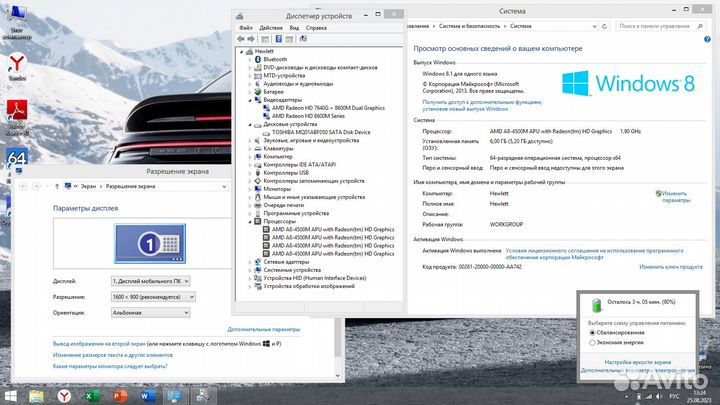This screenshot has width=720, height=405.
Task: Open the Дисплей dropdown list
Action: 150,282
